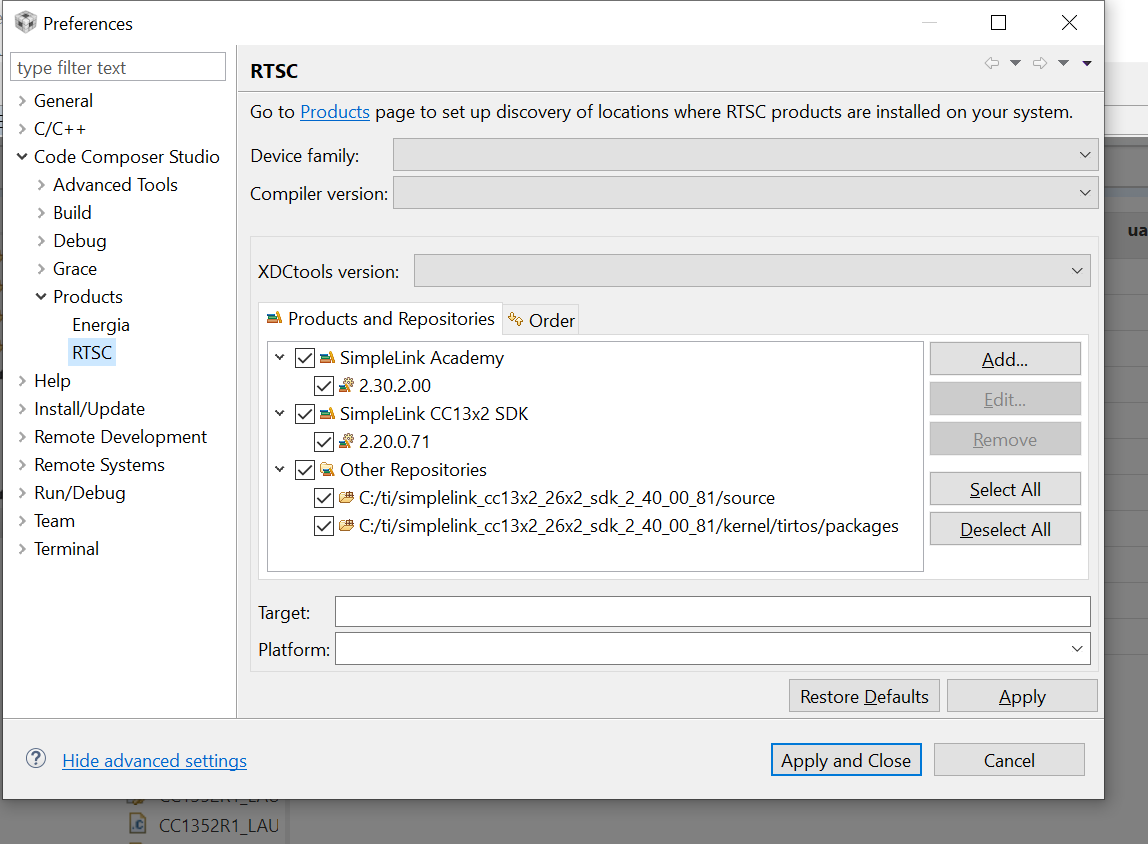Uncheck the SimpleLink Academy checkbox
1148x844 pixels.
[x=305, y=358]
